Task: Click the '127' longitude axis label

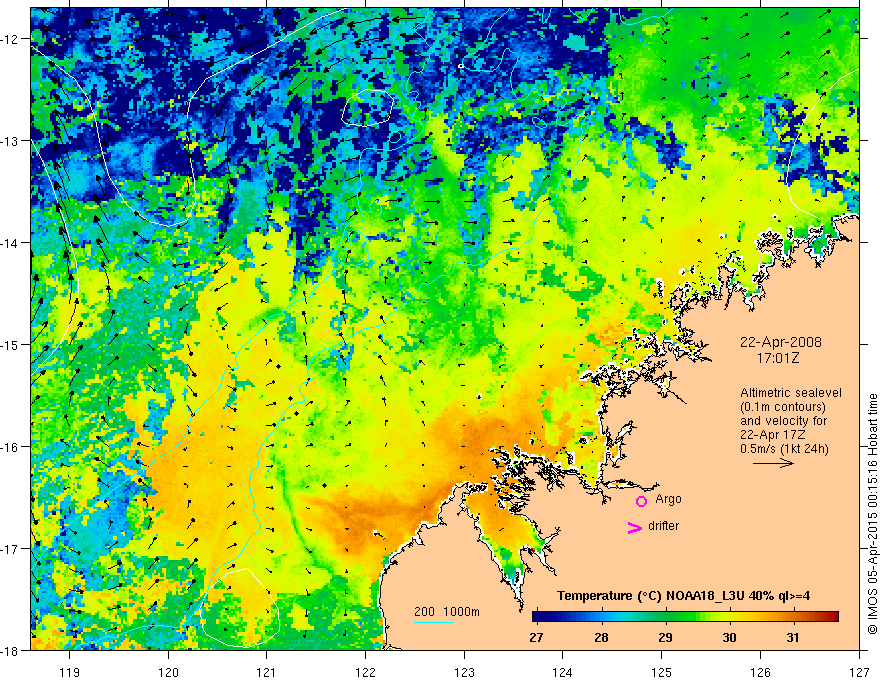Action: click(x=859, y=672)
